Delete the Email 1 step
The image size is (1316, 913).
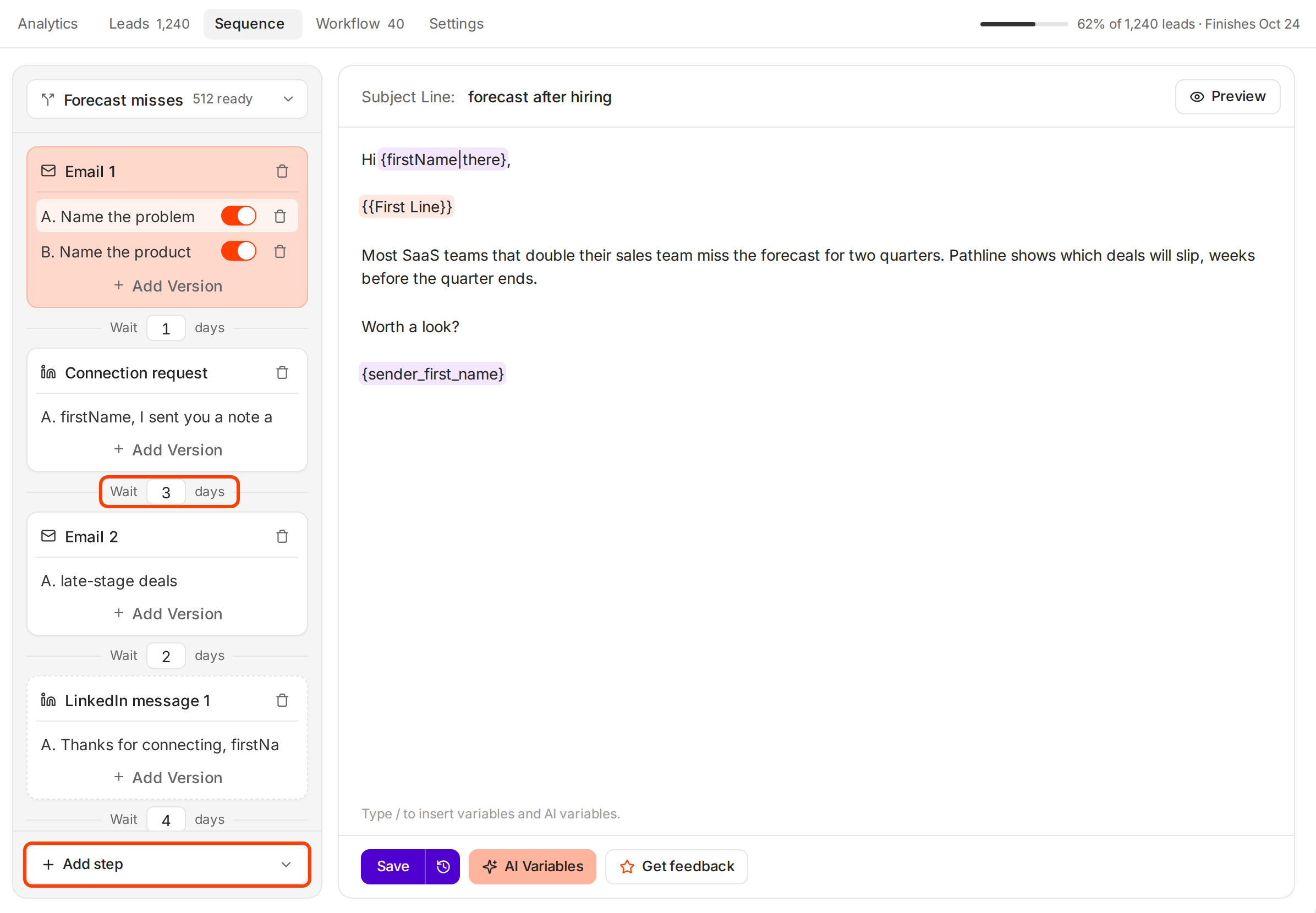282,171
